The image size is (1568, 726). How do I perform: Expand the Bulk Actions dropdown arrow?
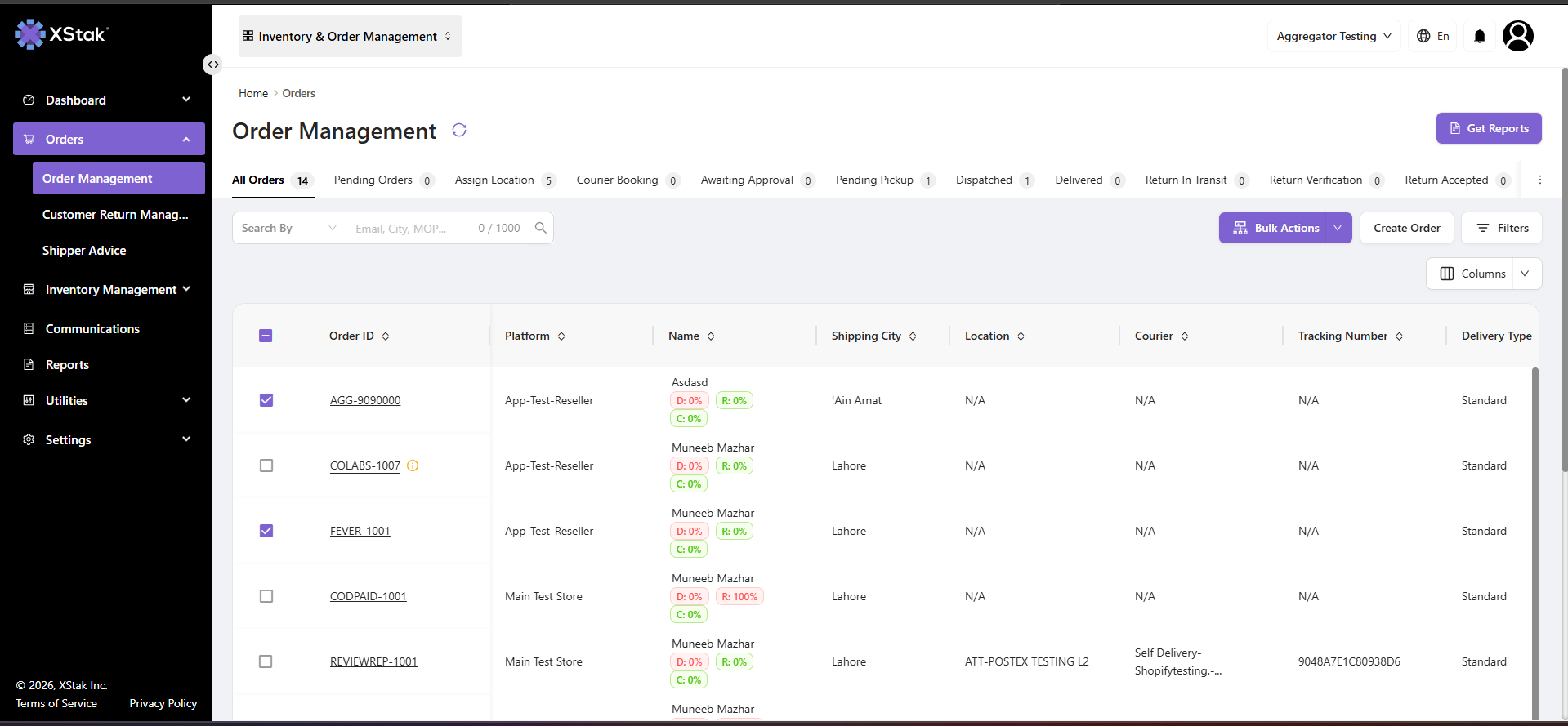pyautogui.click(x=1338, y=228)
